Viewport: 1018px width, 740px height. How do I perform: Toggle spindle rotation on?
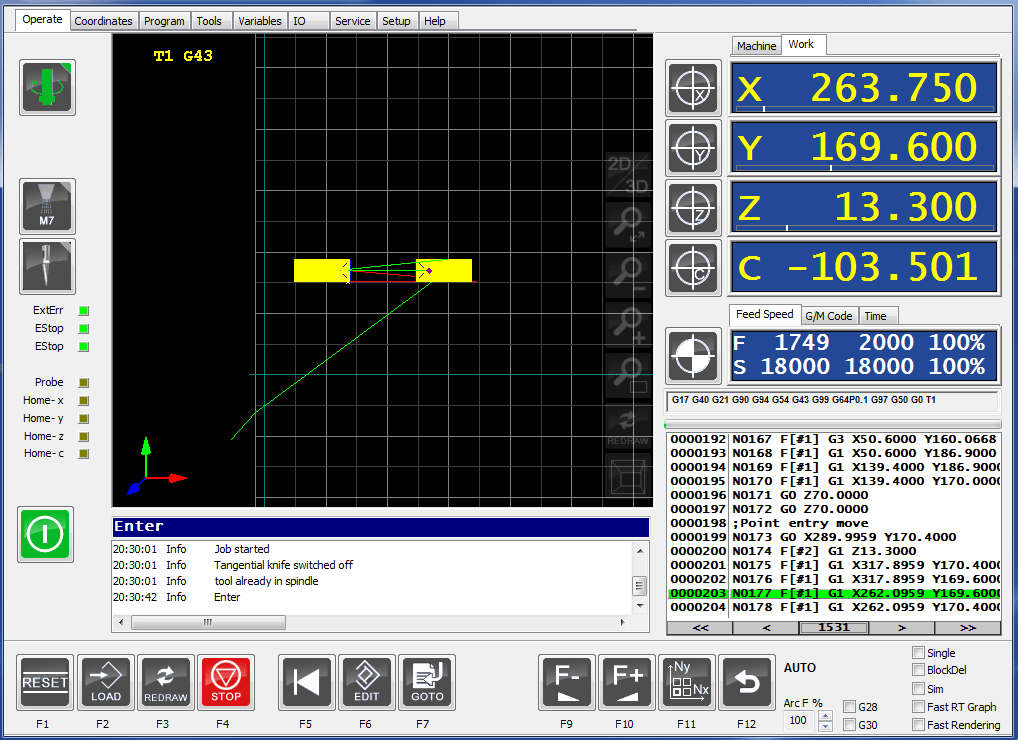click(x=46, y=88)
